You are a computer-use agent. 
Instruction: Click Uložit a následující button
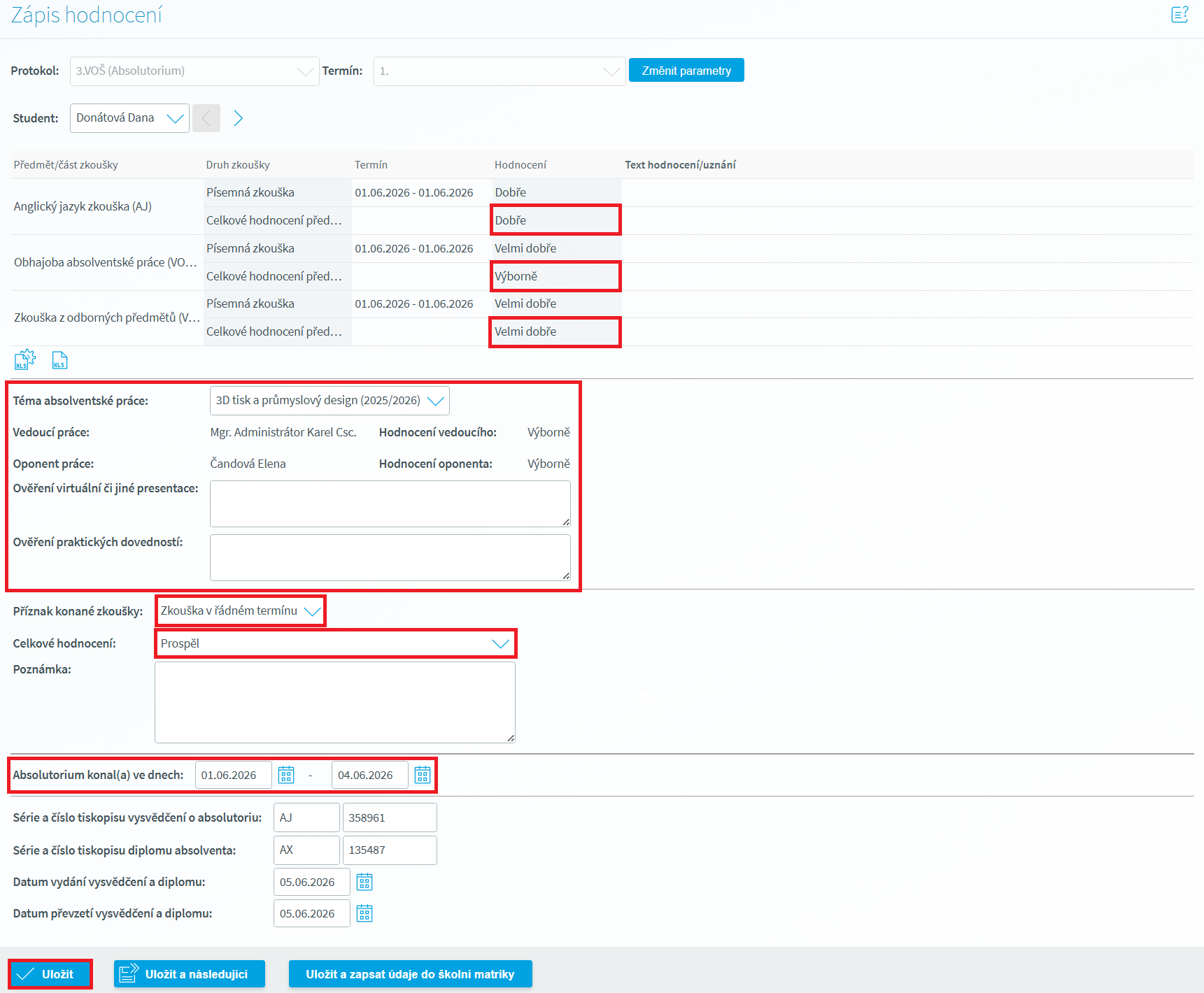click(x=189, y=974)
